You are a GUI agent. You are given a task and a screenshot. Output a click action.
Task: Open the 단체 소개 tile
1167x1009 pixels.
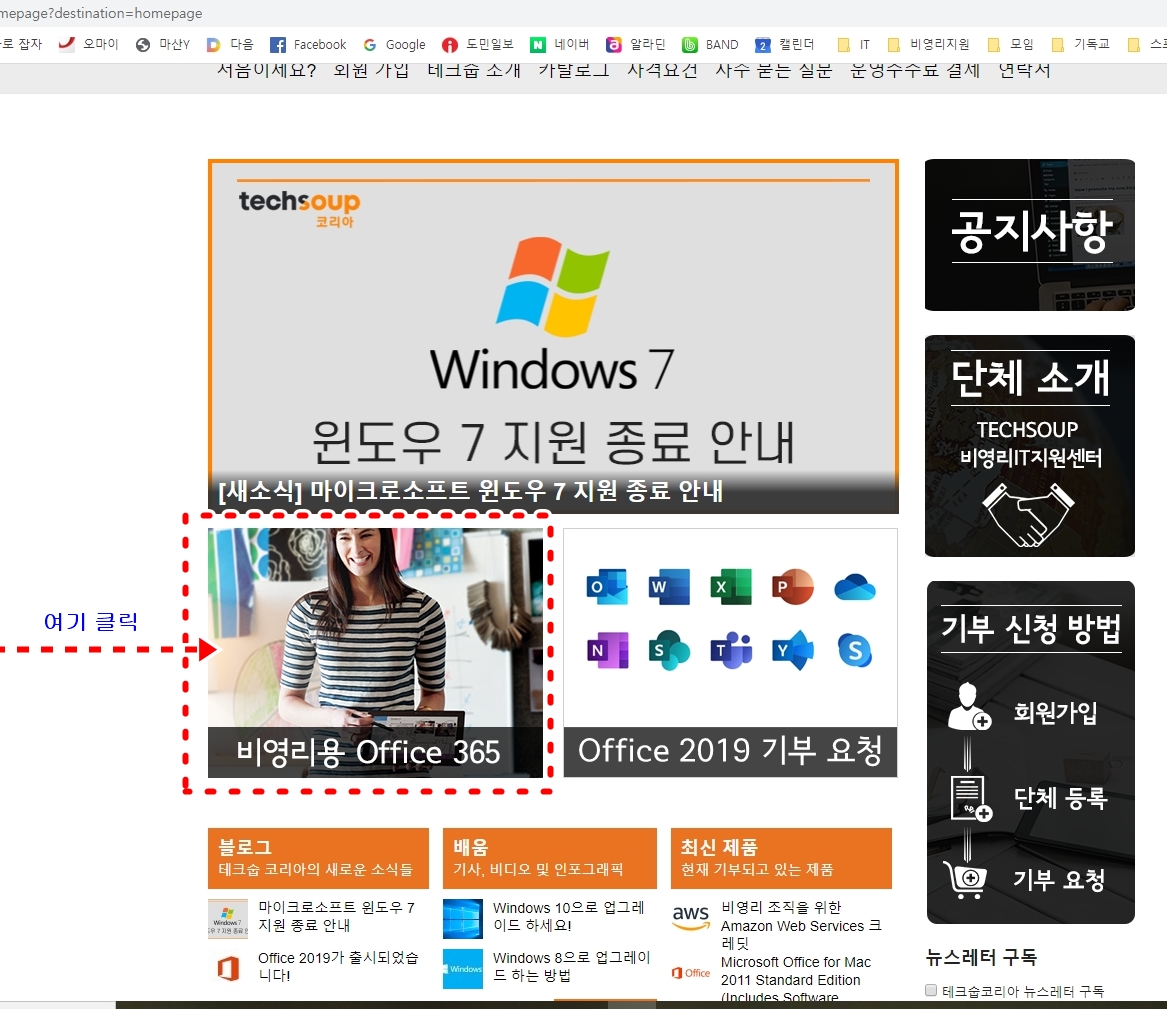click(1029, 446)
